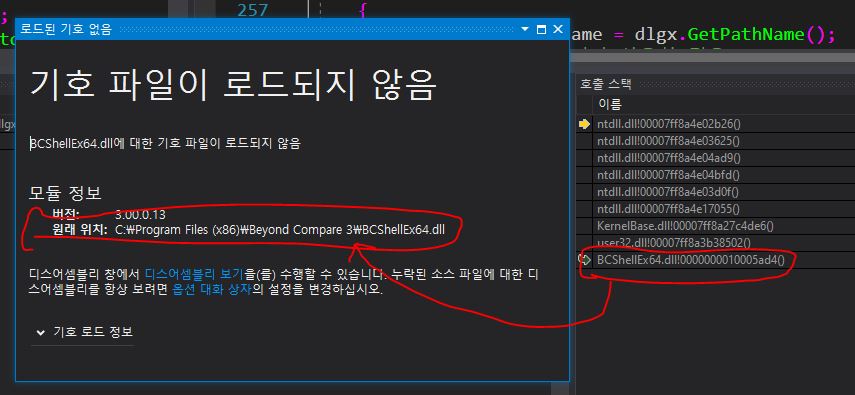Select call stack frame ntdll.dll!00007ff8a4e03d0f()
855x395 pixels.
point(667,191)
